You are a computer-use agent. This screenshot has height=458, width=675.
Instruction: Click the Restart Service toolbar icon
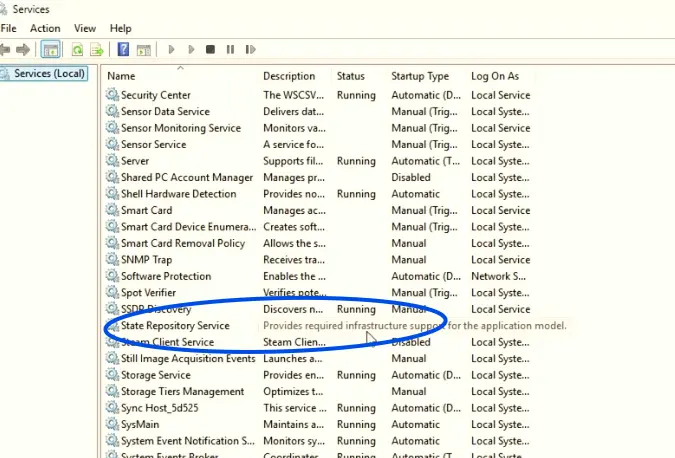[x=251, y=50]
